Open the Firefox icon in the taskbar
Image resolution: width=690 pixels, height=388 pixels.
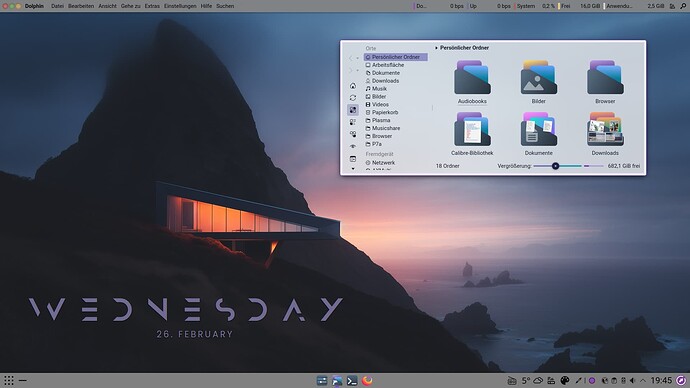pos(367,381)
